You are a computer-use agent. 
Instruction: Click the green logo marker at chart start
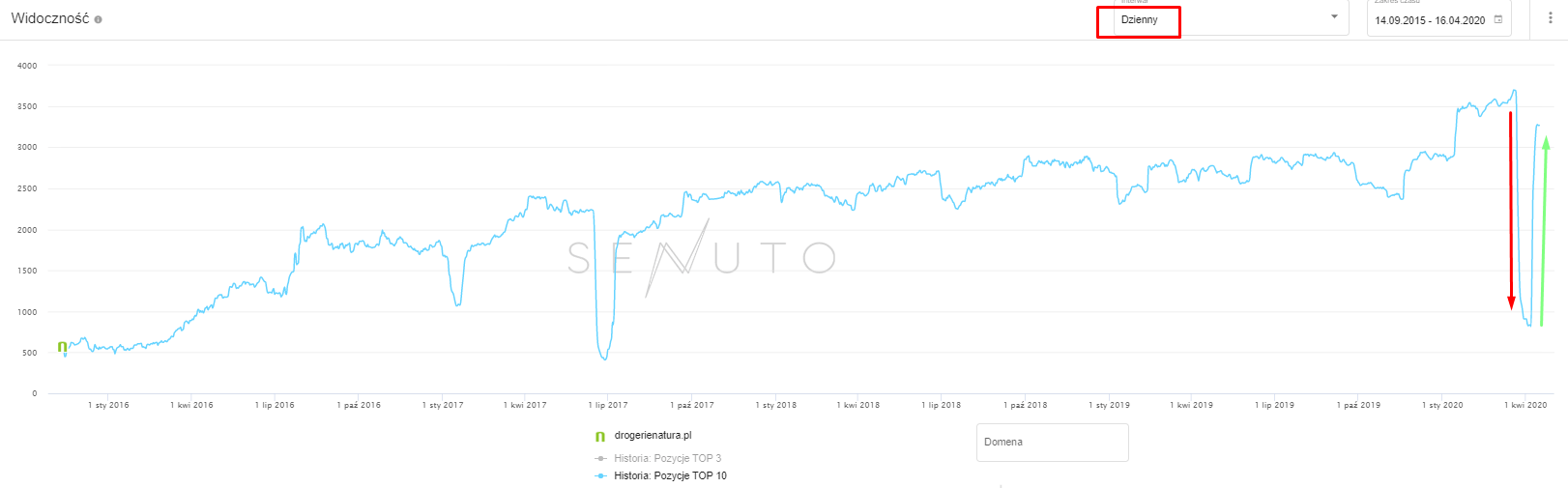point(63,346)
